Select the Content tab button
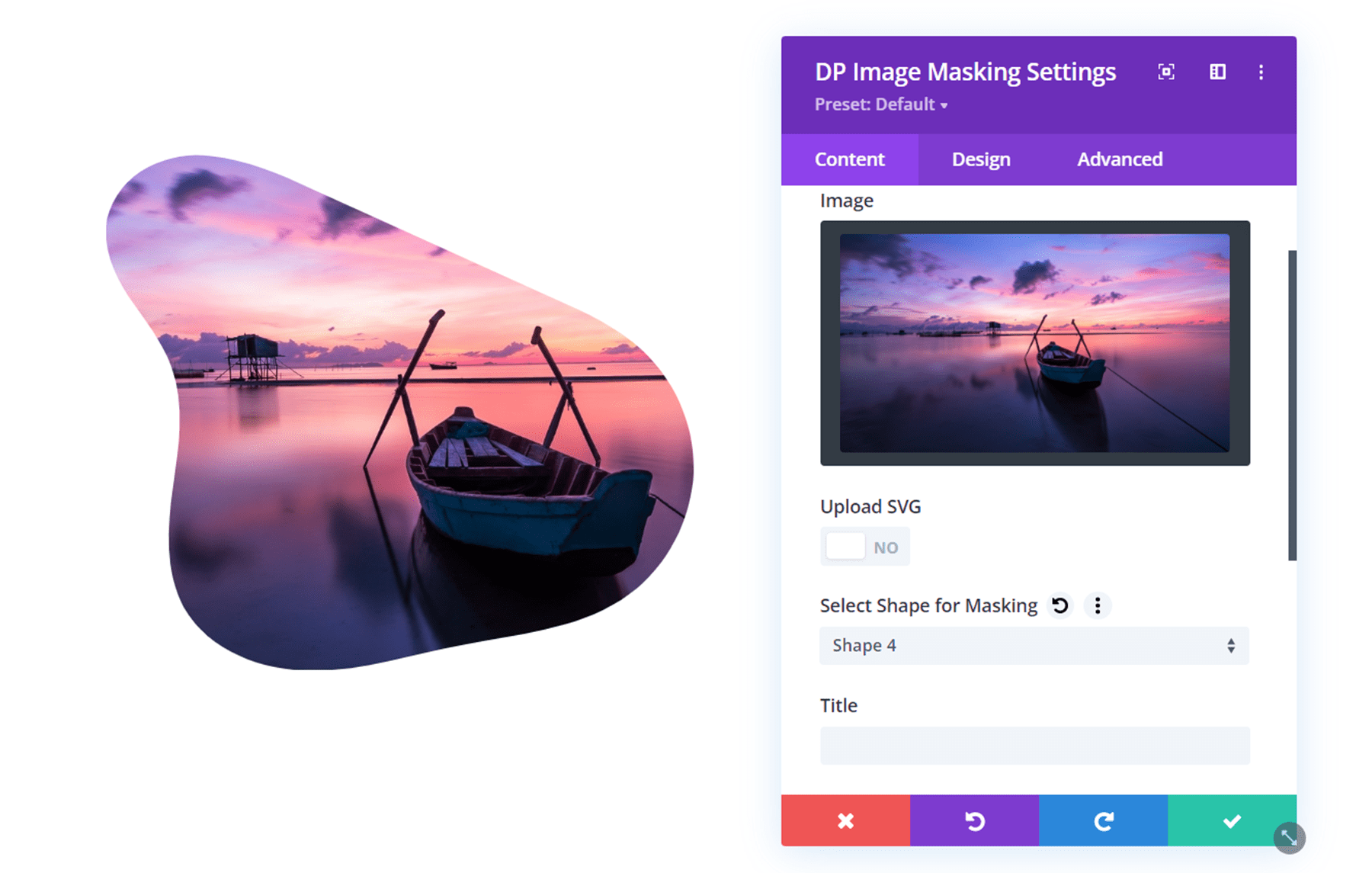 pyautogui.click(x=850, y=159)
